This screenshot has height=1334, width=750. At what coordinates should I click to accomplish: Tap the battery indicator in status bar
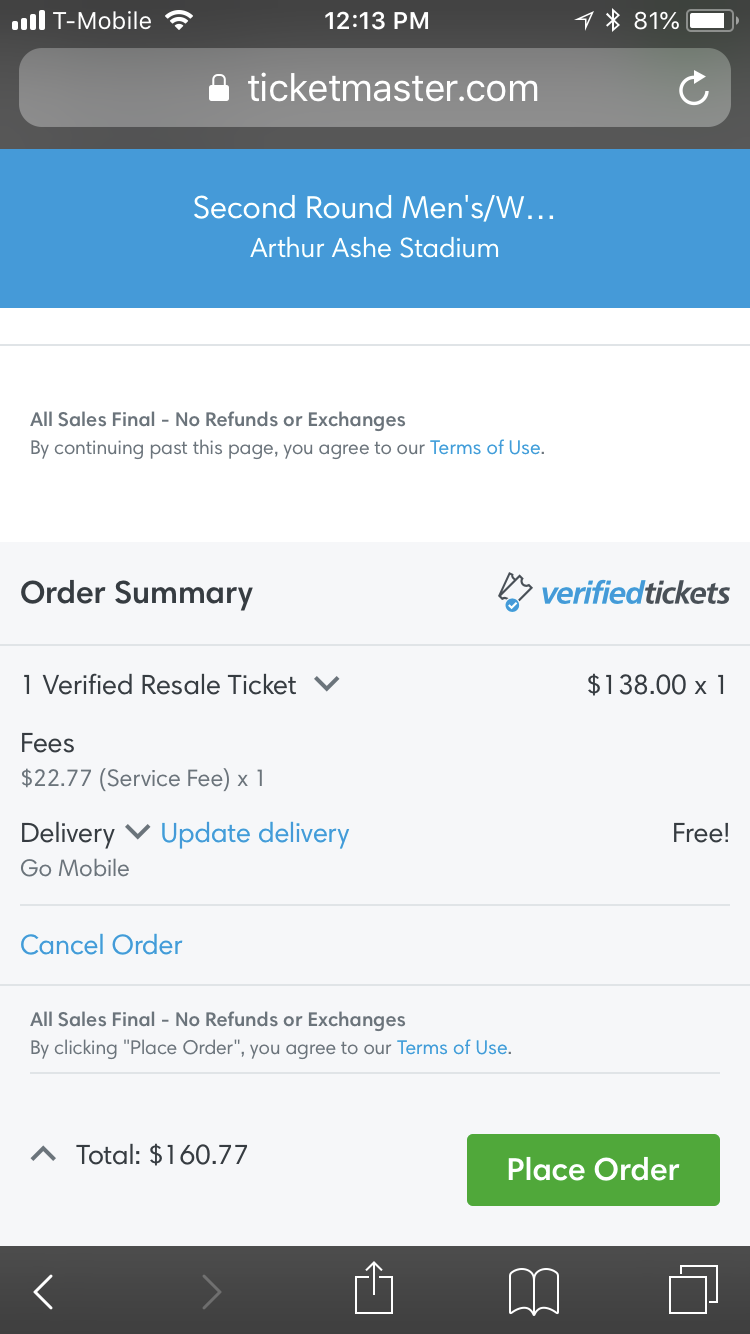coord(712,21)
